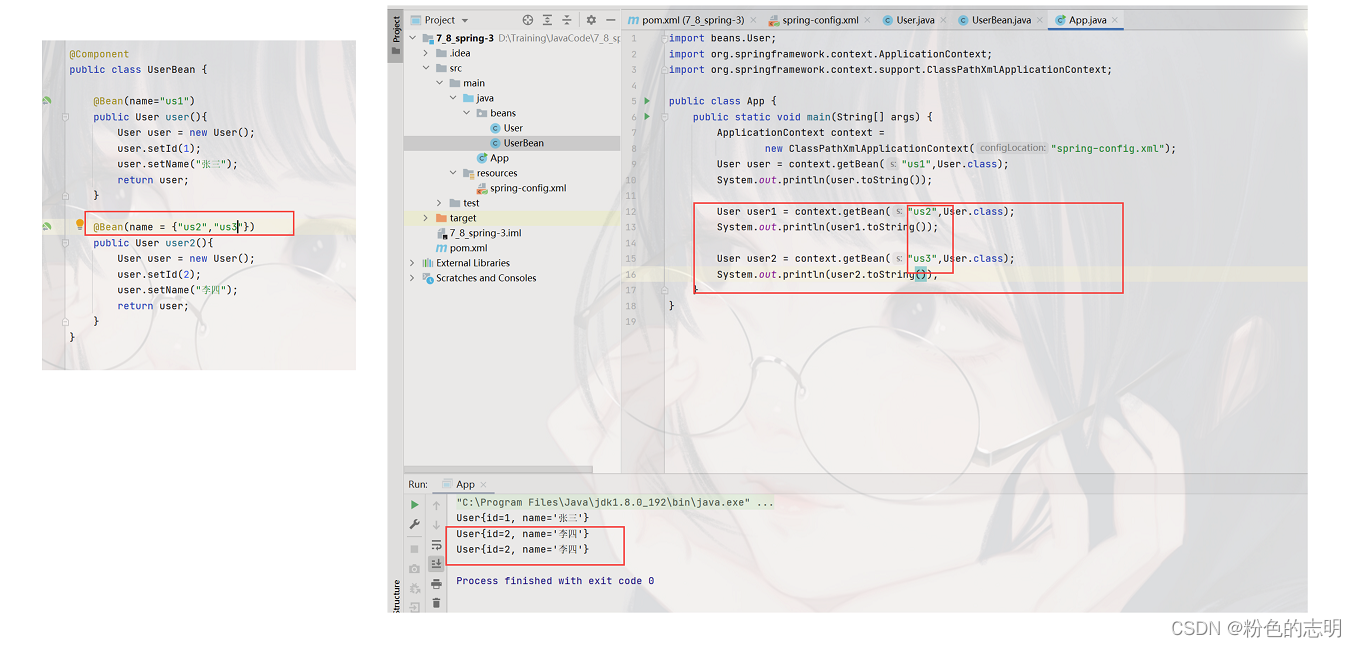
Task: Collapse the beans package
Action: click(x=466, y=113)
